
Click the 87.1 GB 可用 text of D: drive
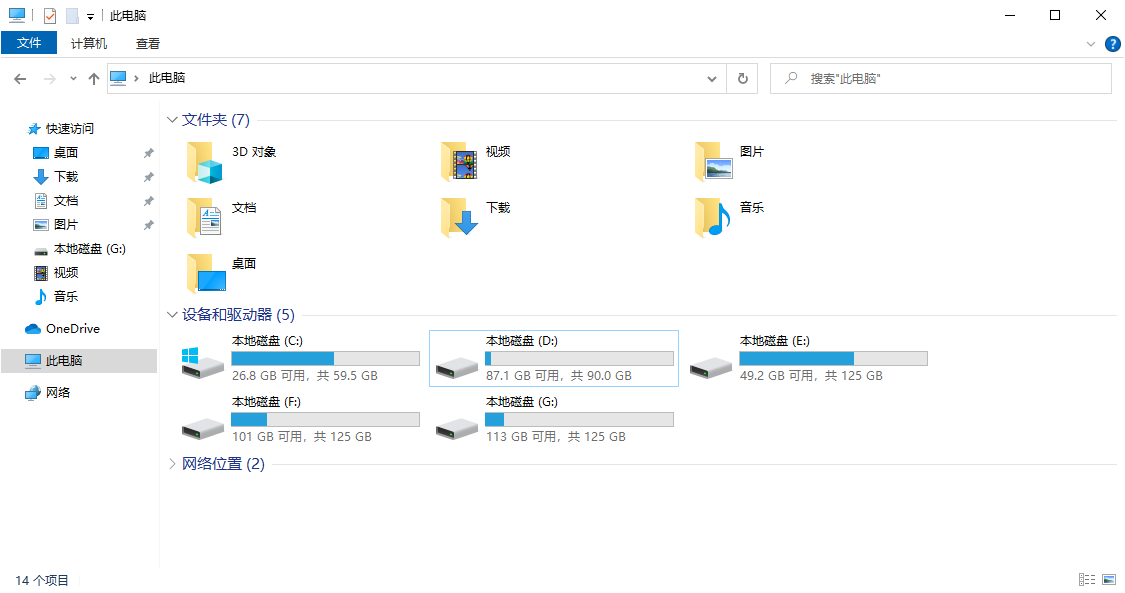click(x=522, y=376)
